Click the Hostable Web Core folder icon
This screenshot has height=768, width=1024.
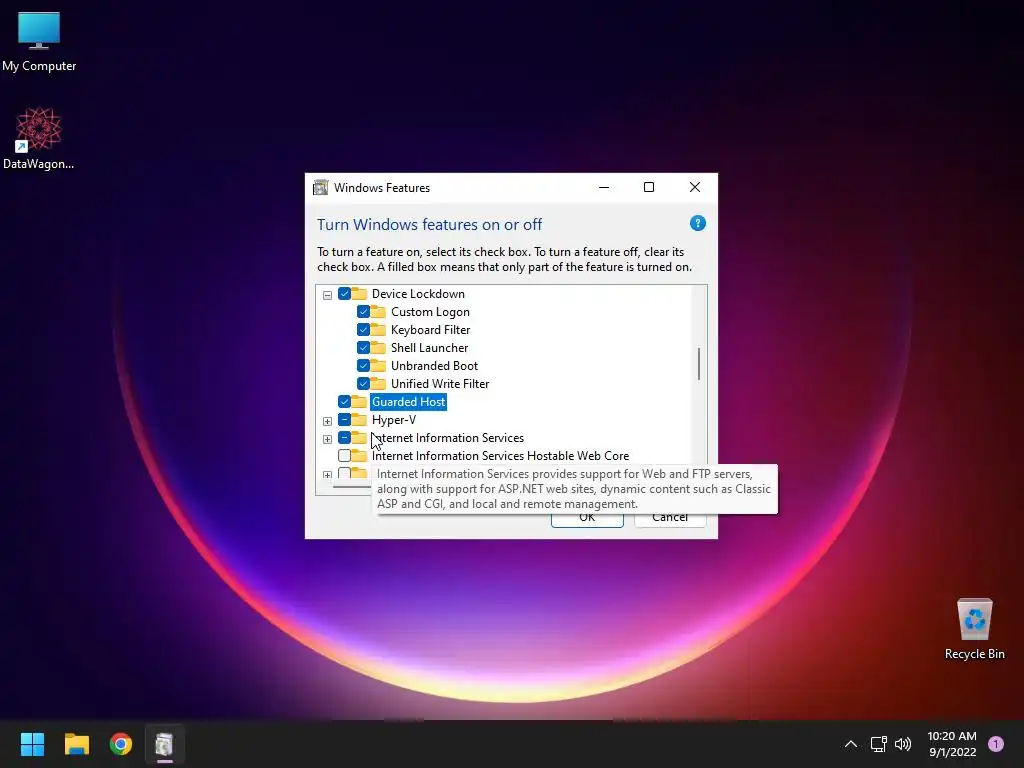pyautogui.click(x=359, y=455)
